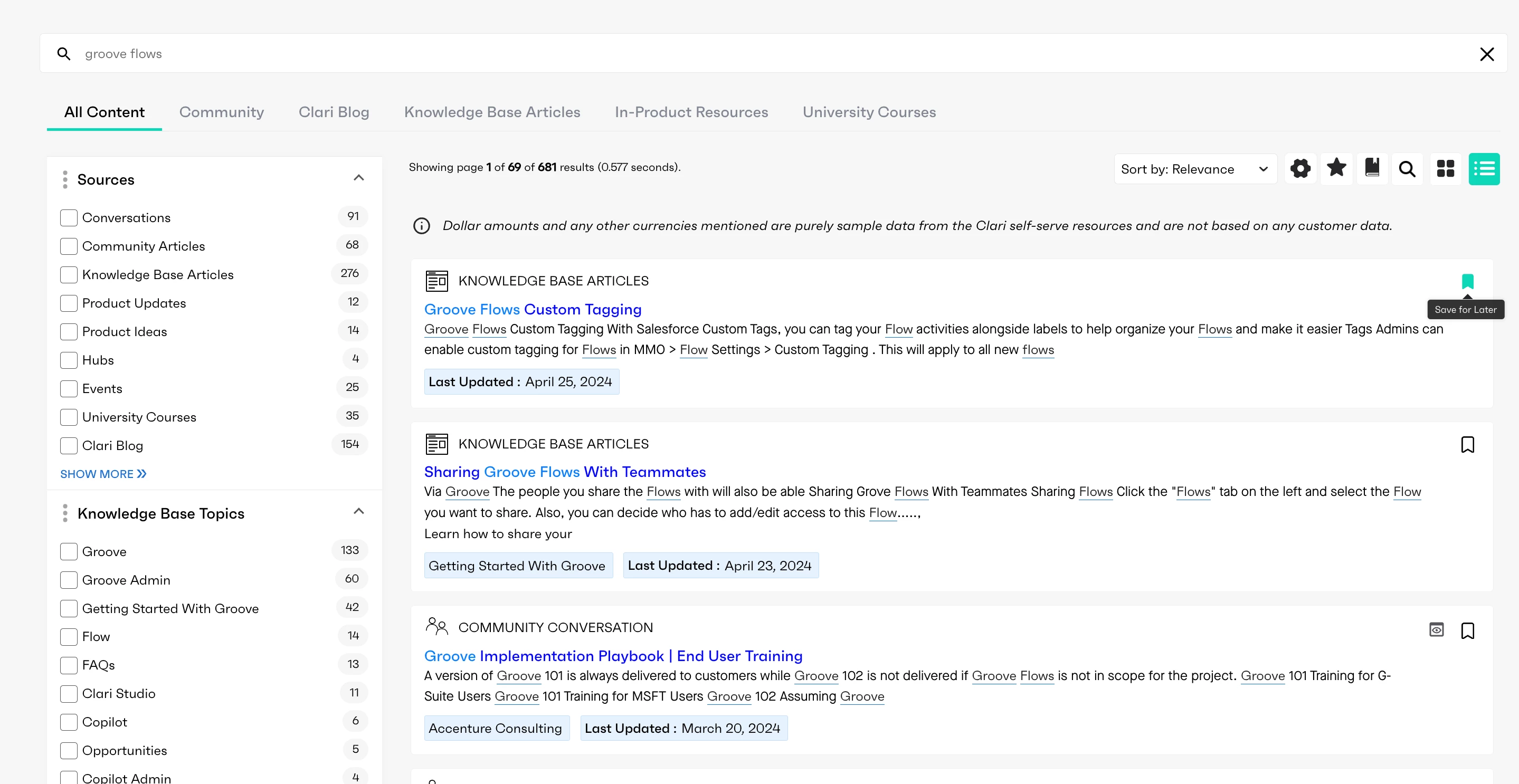Tick the Groove Admin topic checkbox

[69, 580]
